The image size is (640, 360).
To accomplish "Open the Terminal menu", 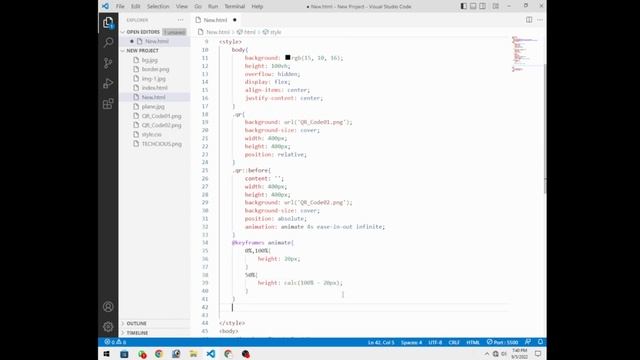I will [x=235, y=7].
